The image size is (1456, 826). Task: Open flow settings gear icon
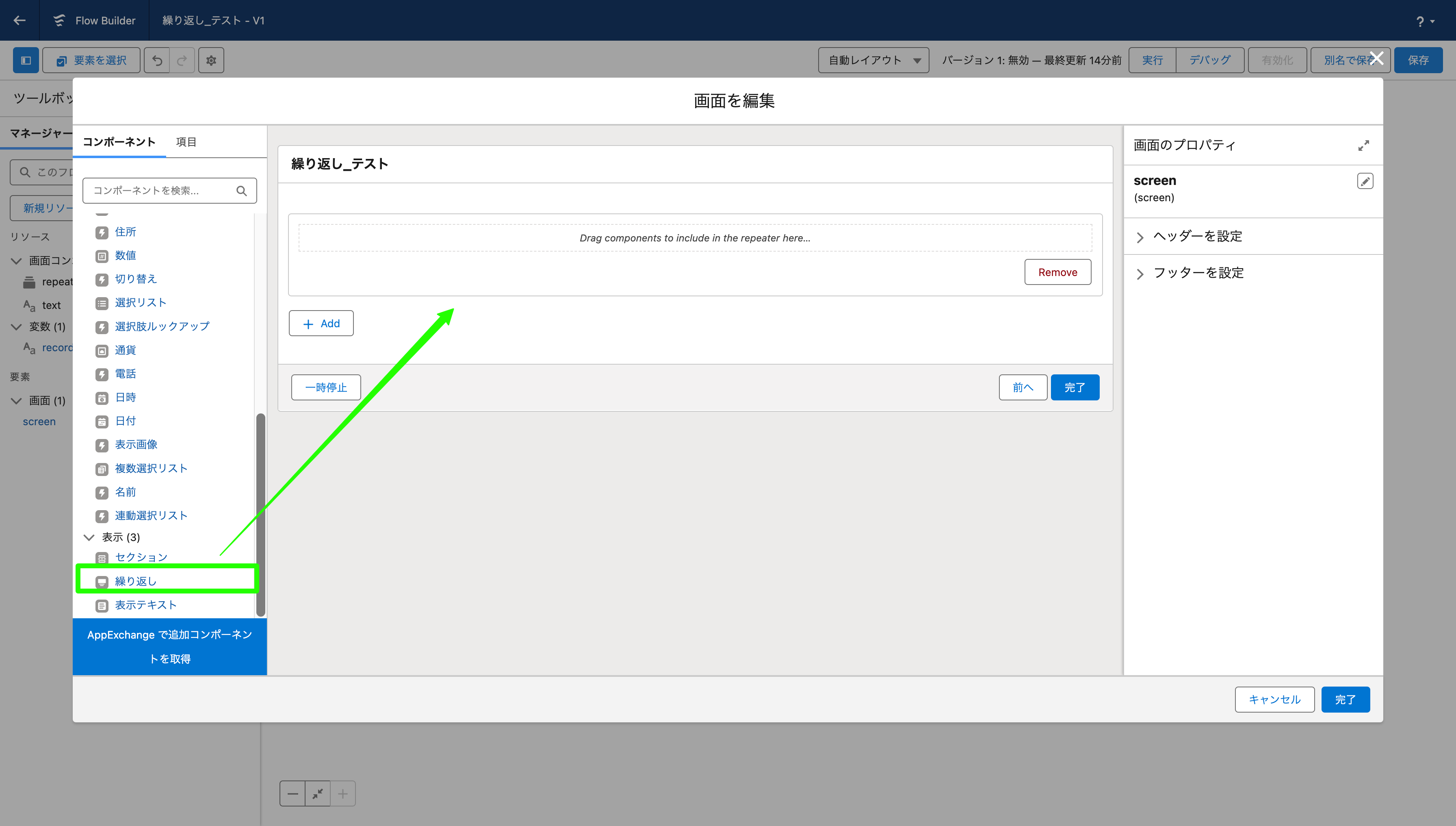point(211,60)
